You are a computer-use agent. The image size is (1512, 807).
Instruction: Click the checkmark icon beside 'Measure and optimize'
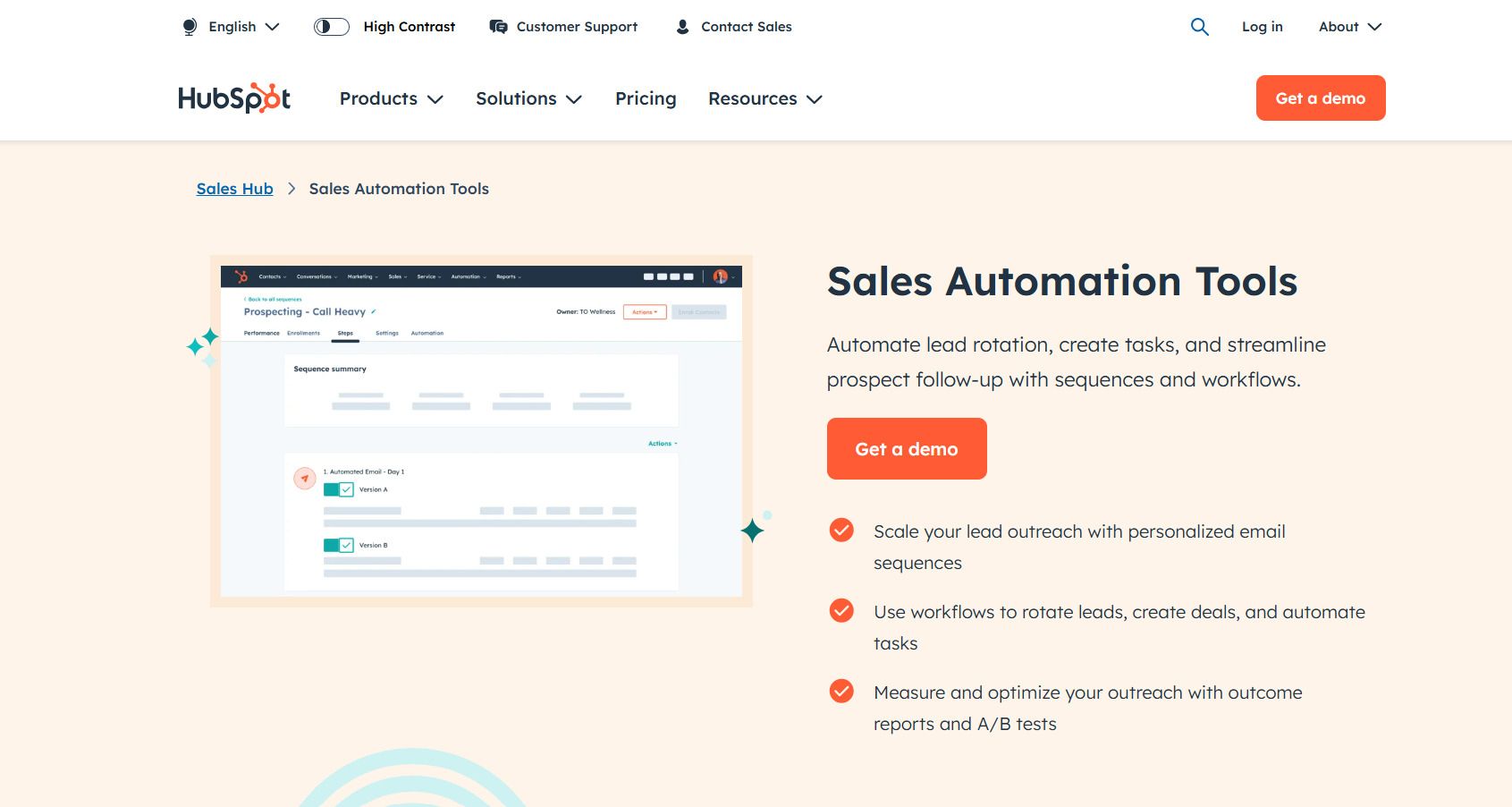[x=841, y=692]
